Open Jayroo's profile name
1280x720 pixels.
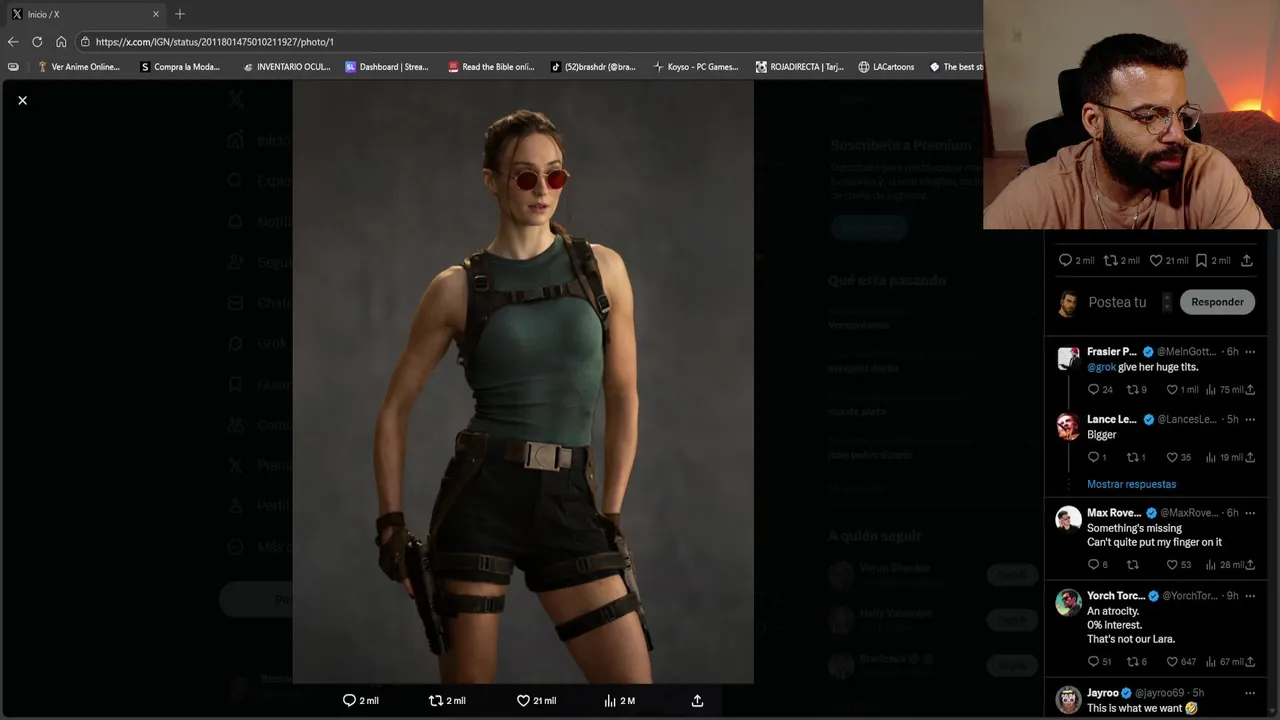[1103, 693]
